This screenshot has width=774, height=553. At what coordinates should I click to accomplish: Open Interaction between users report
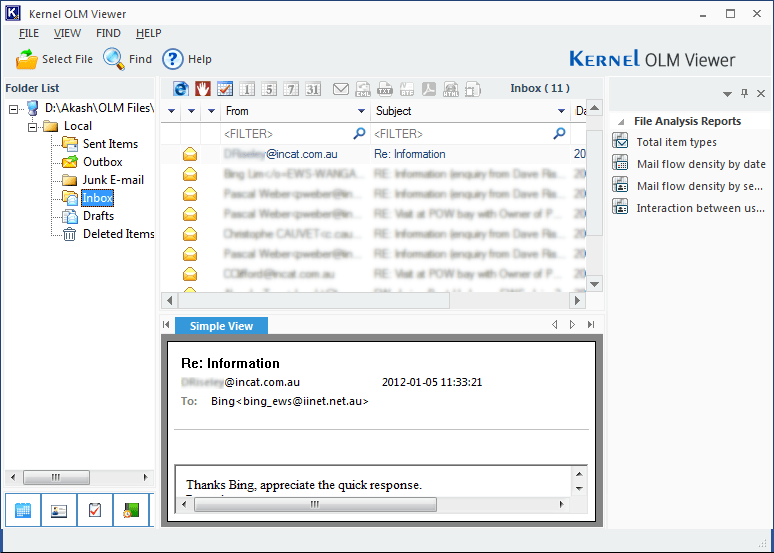tap(700, 208)
